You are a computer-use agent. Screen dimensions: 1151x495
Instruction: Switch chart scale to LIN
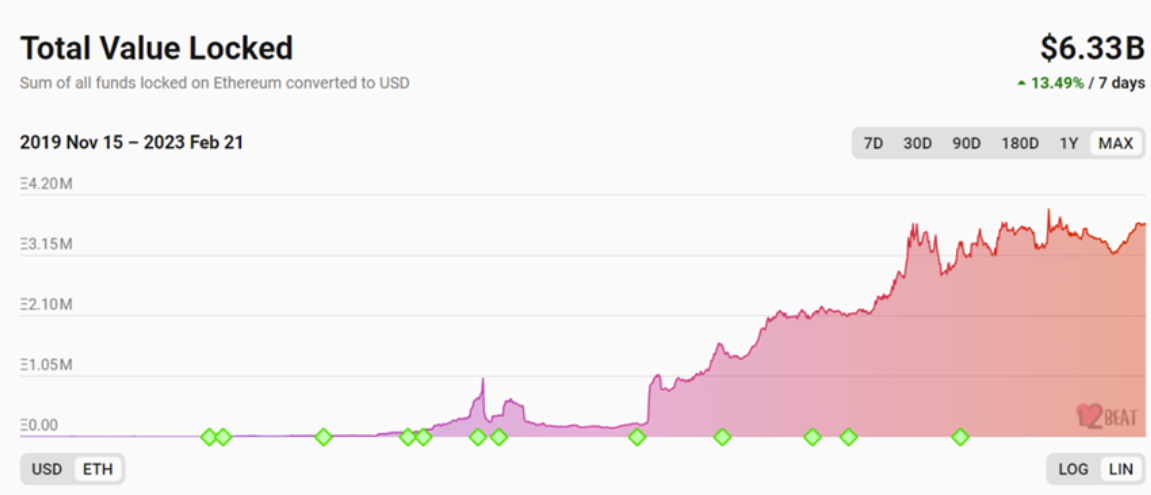click(1120, 469)
